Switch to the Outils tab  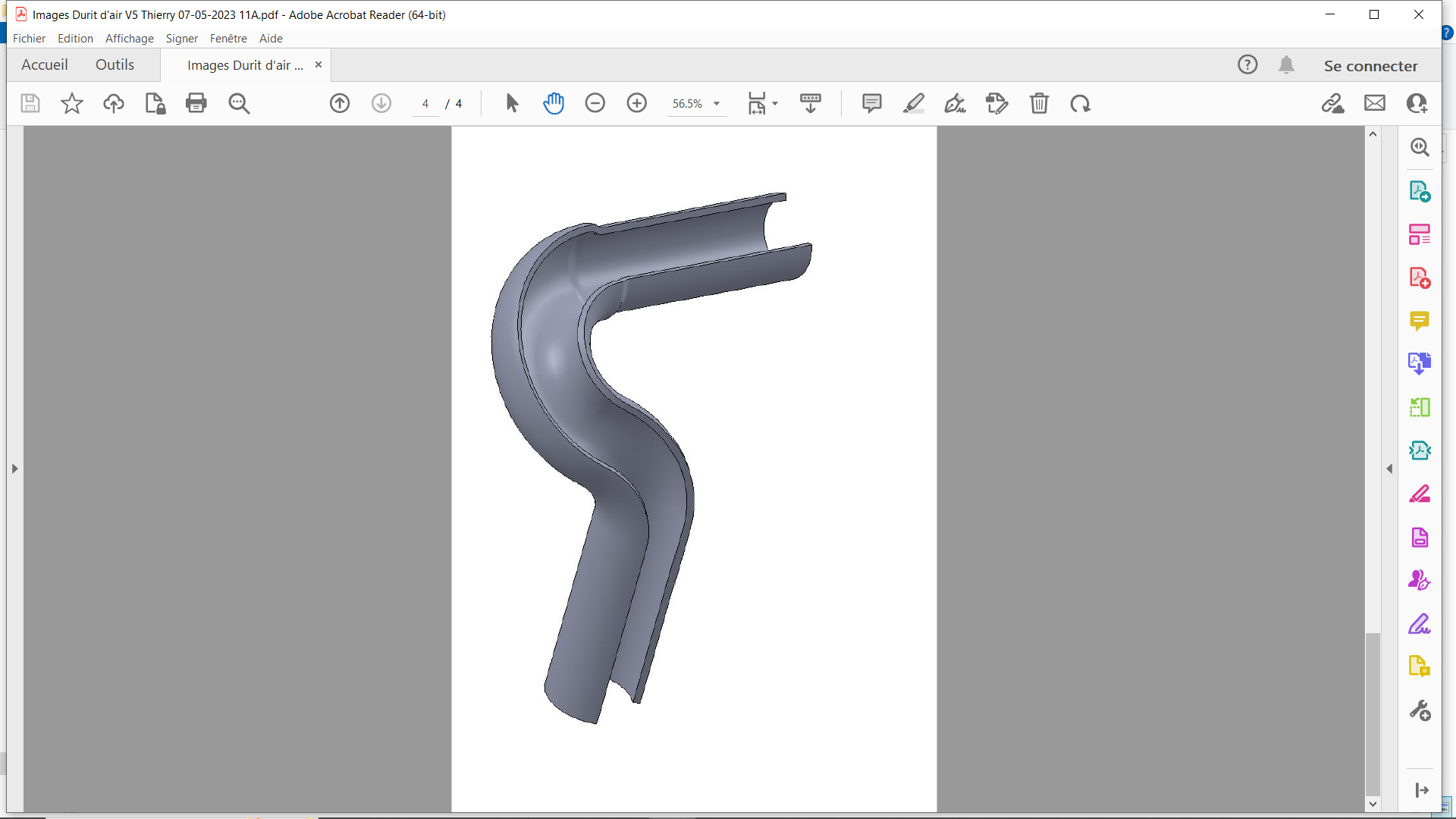[x=115, y=65]
